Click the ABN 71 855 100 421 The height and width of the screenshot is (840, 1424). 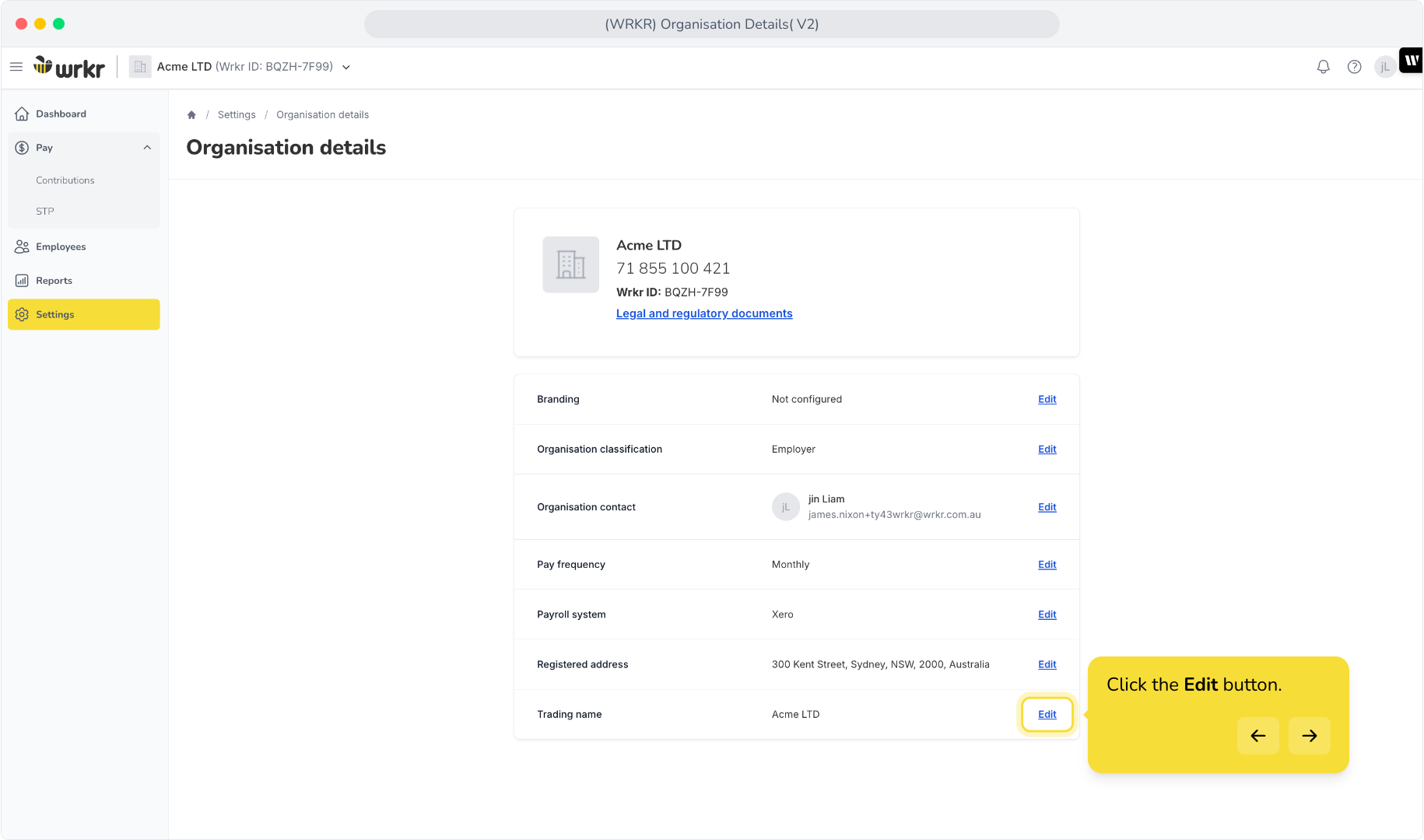pos(673,268)
